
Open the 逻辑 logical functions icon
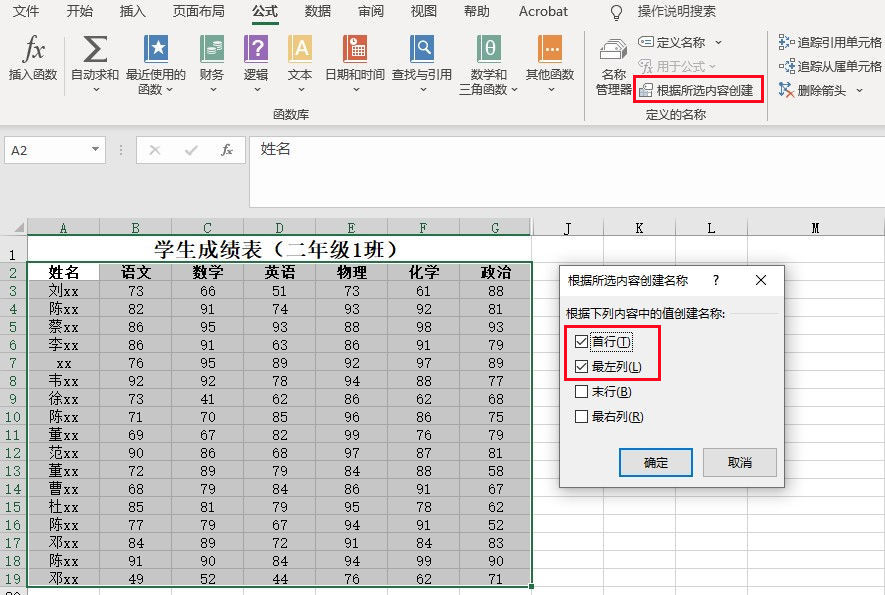[256, 49]
